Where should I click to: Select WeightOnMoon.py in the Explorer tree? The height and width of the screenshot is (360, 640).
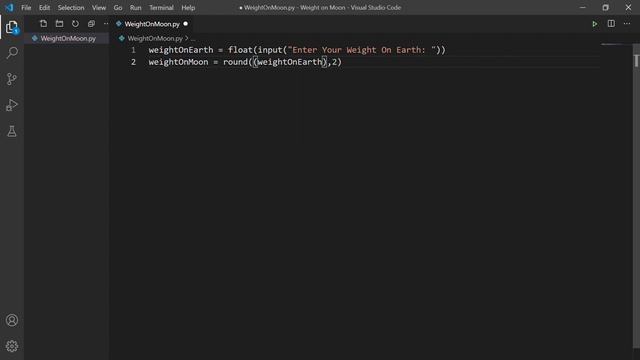tap(67, 38)
